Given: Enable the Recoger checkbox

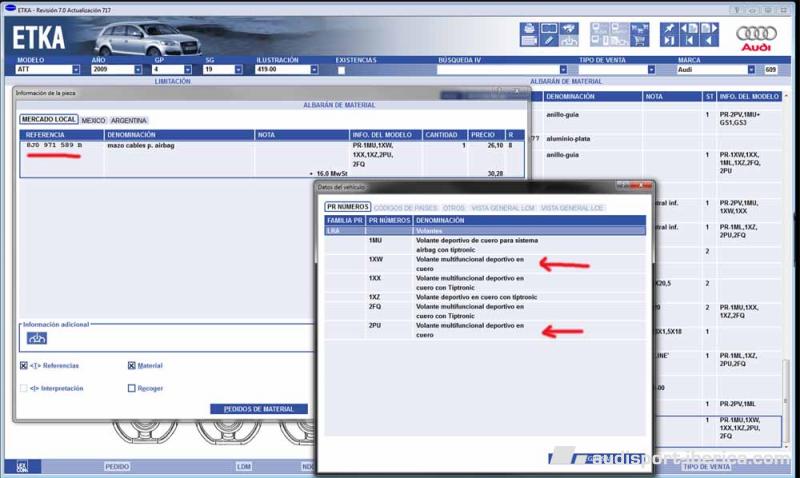Looking at the screenshot, I should tap(131, 388).
